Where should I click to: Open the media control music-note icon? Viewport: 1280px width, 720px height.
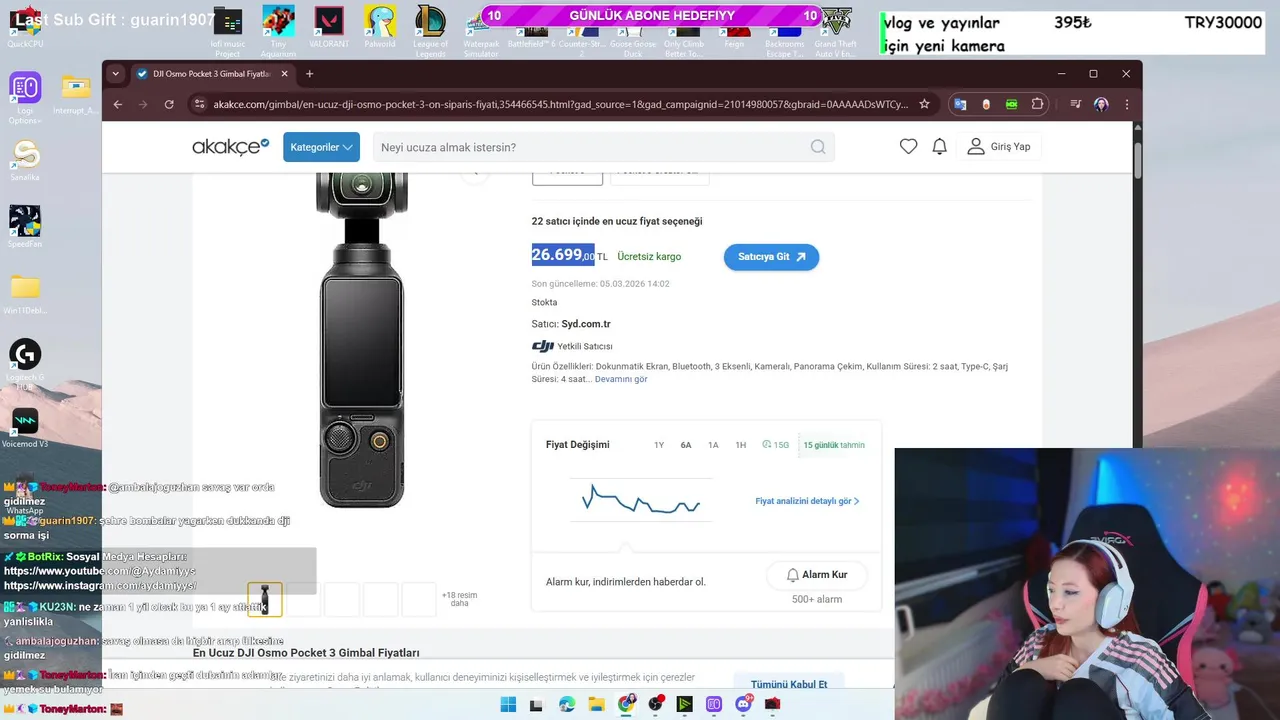[1075, 104]
